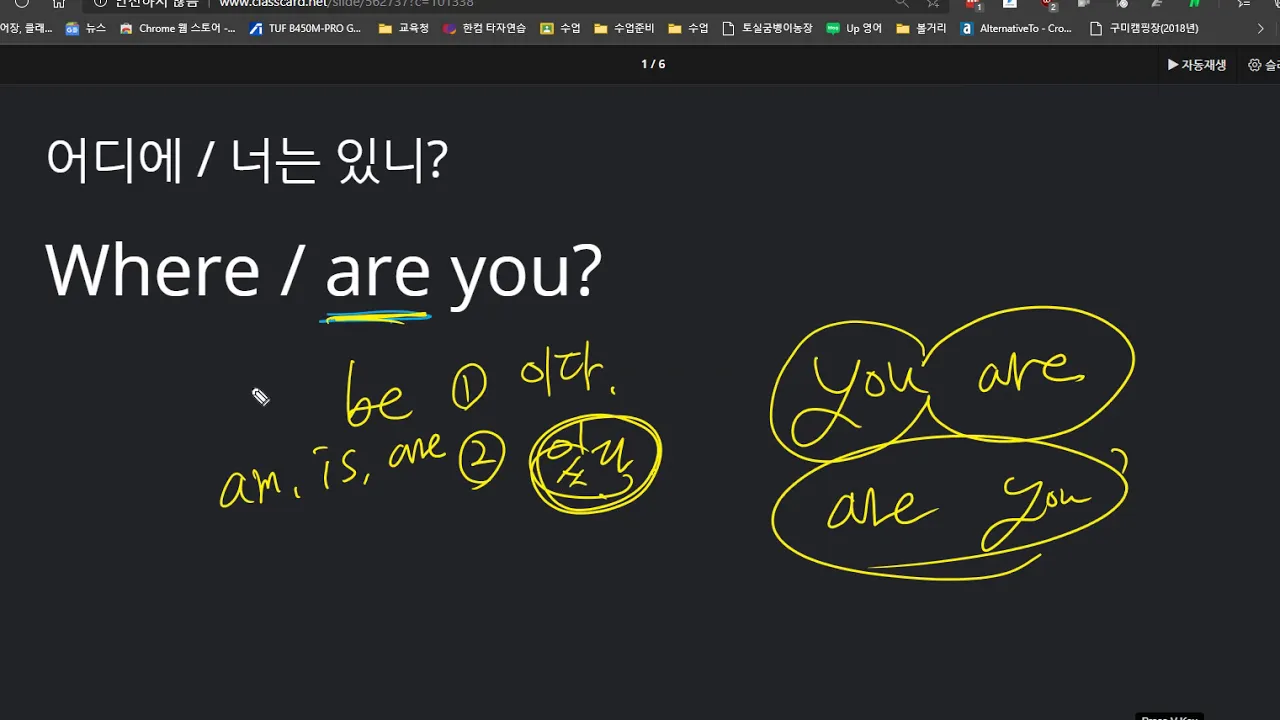Open the 구미캠핑장(2018년) bookmark

[1144, 28]
